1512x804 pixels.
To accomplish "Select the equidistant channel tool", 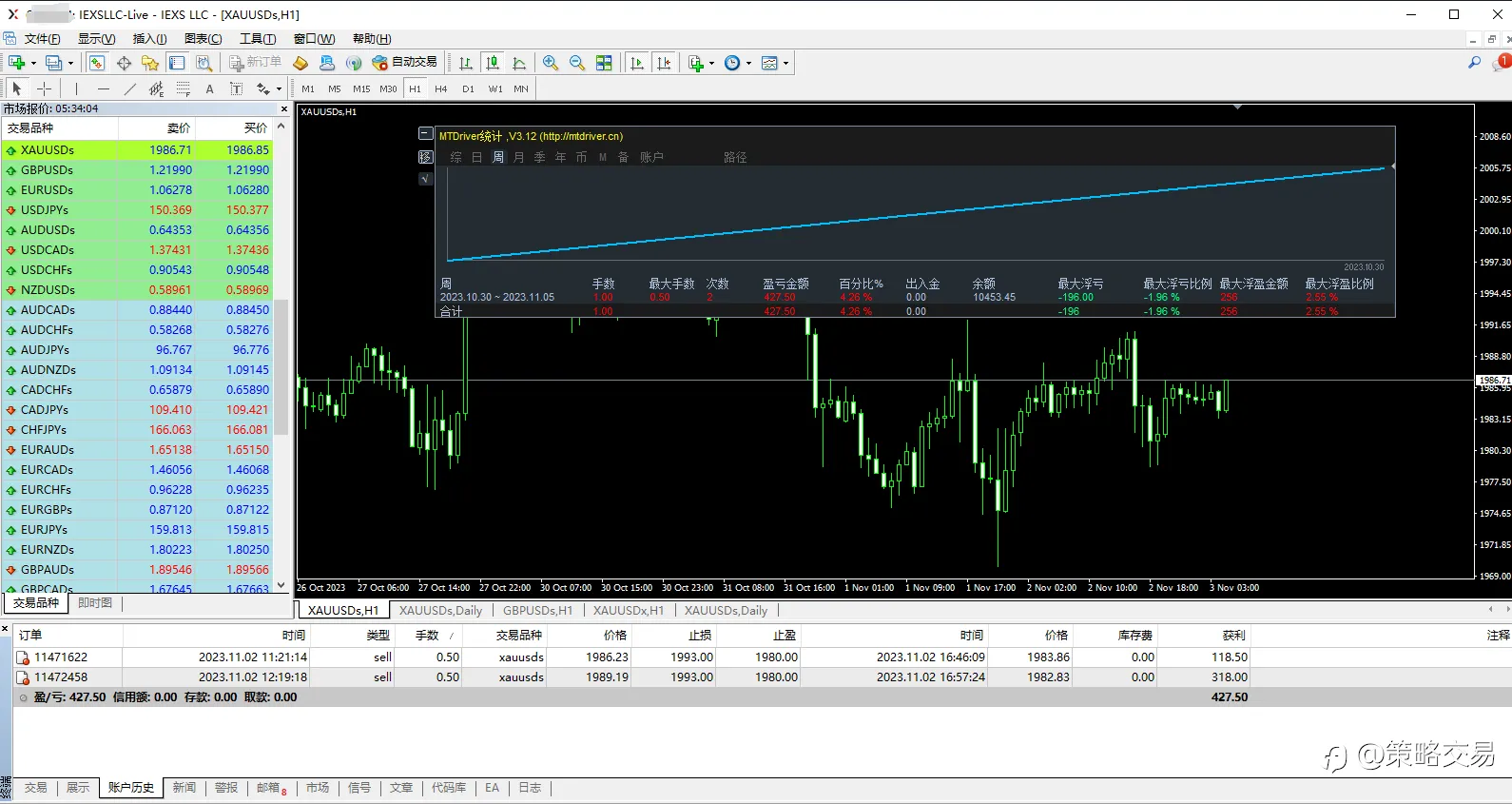I will (157, 88).
